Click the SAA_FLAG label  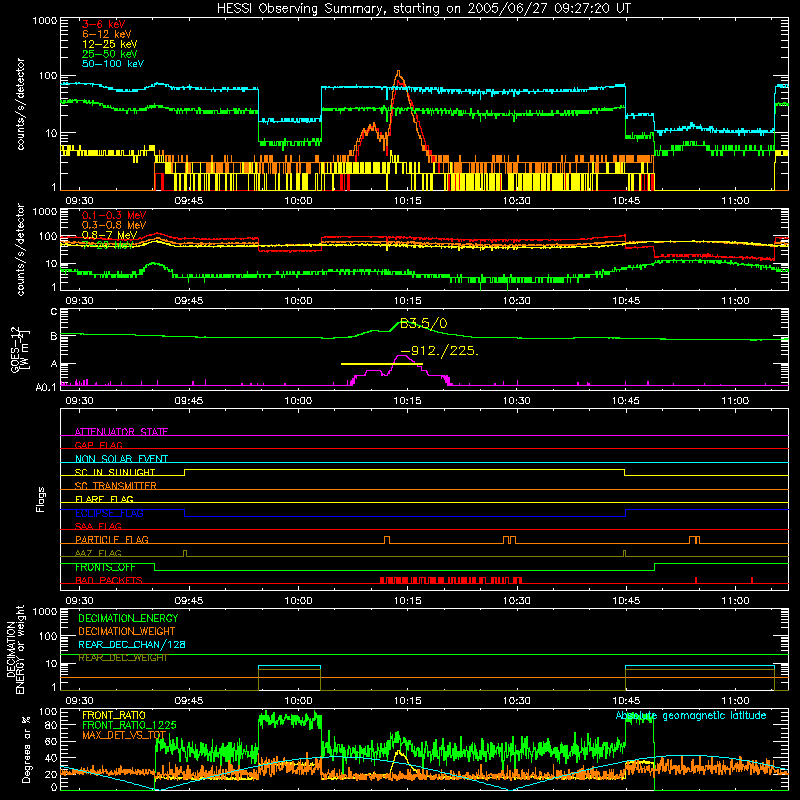point(98,526)
